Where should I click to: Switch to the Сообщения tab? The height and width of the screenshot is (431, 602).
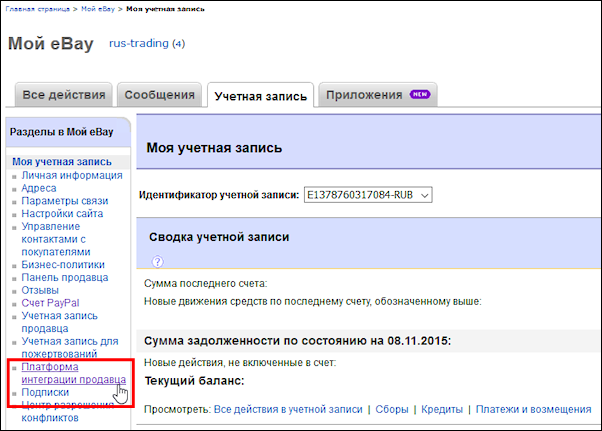point(159,95)
